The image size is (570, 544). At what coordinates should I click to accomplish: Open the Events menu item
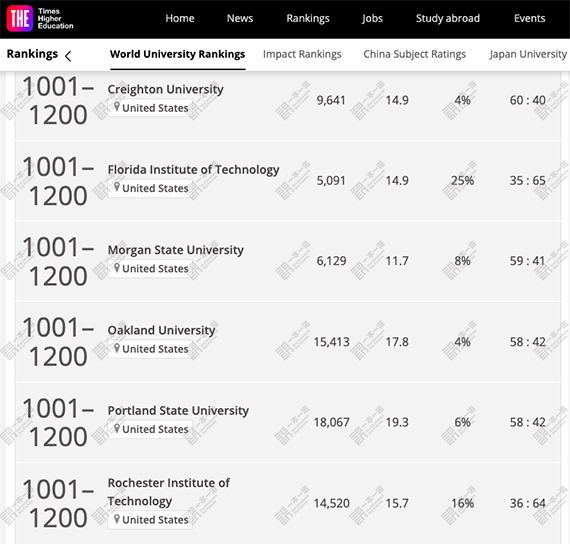point(530,18)
